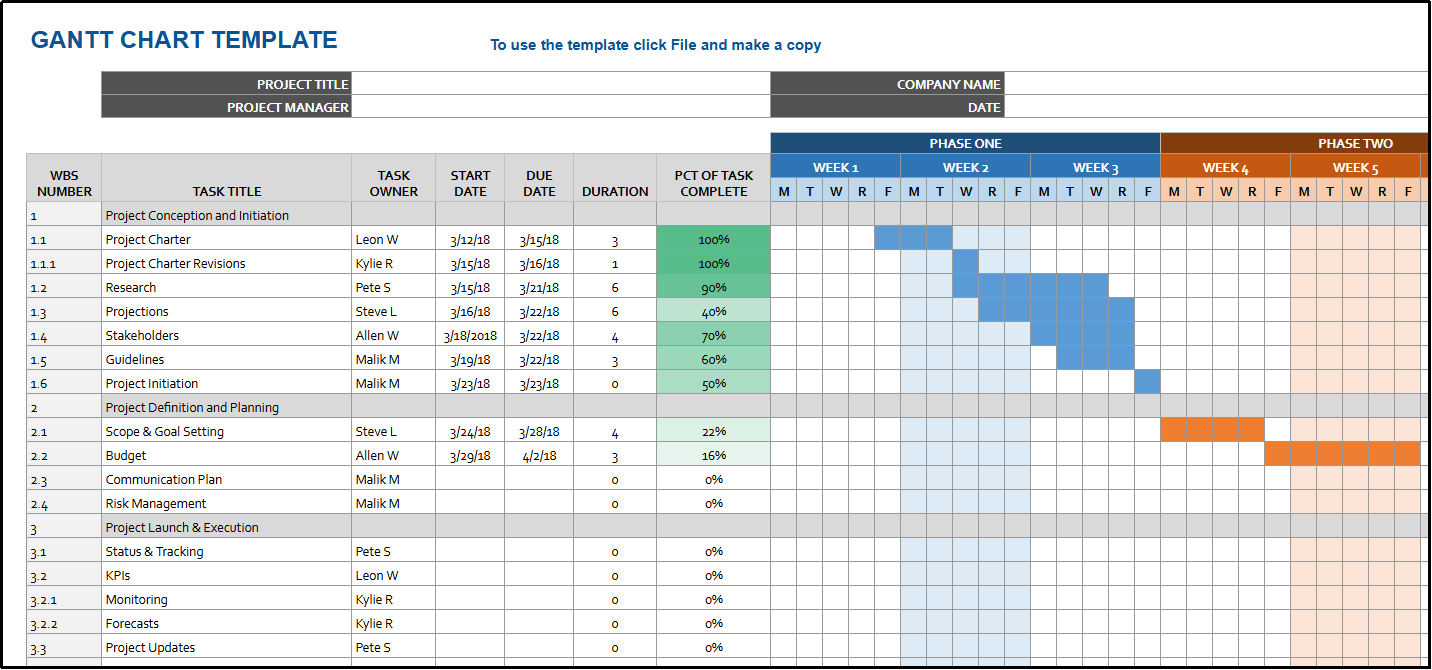
Task: Click the Date entry cell
Action: click(1215, 107)
